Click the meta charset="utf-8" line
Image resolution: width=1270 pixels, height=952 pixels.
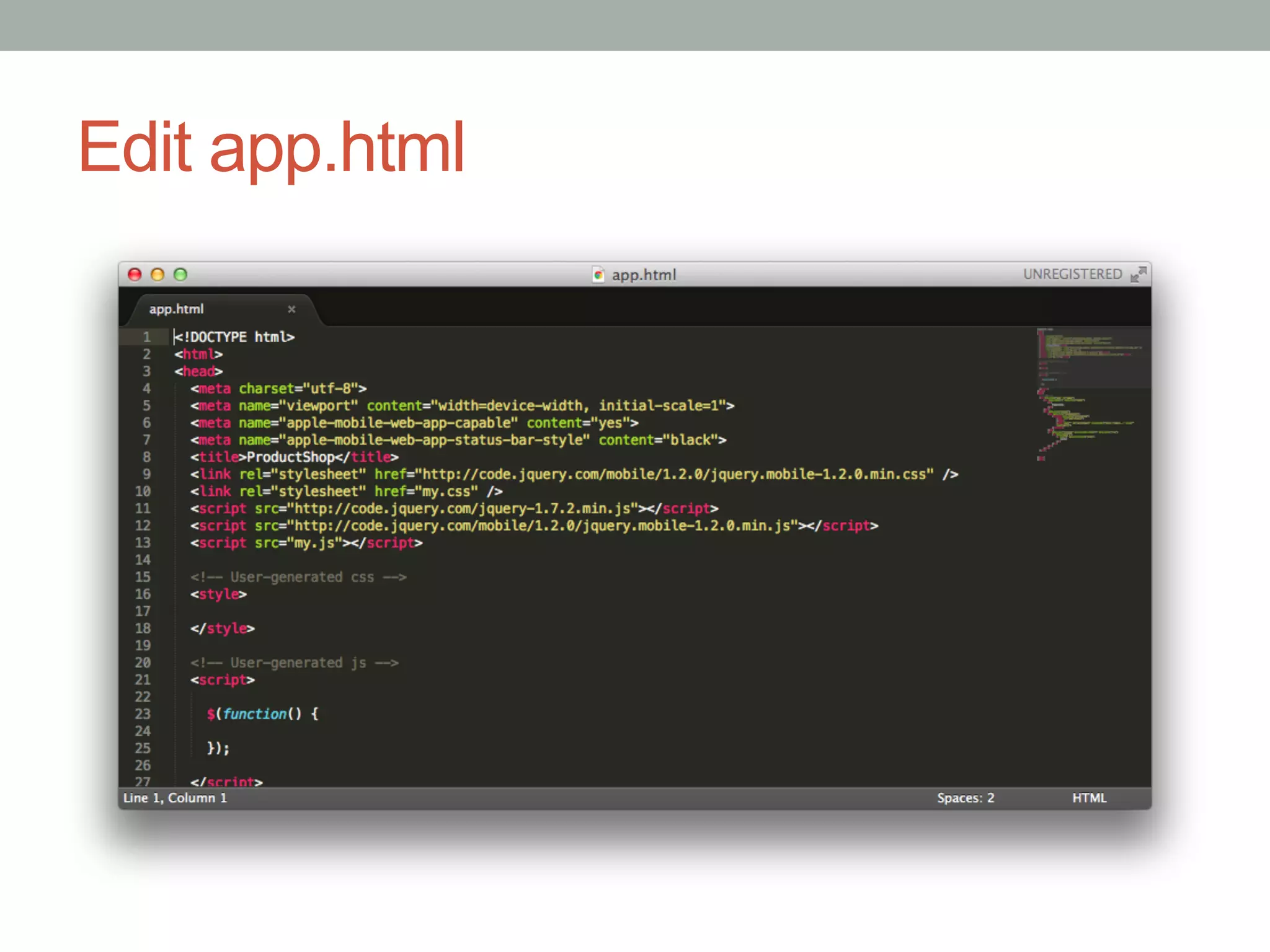coord(278,389)
